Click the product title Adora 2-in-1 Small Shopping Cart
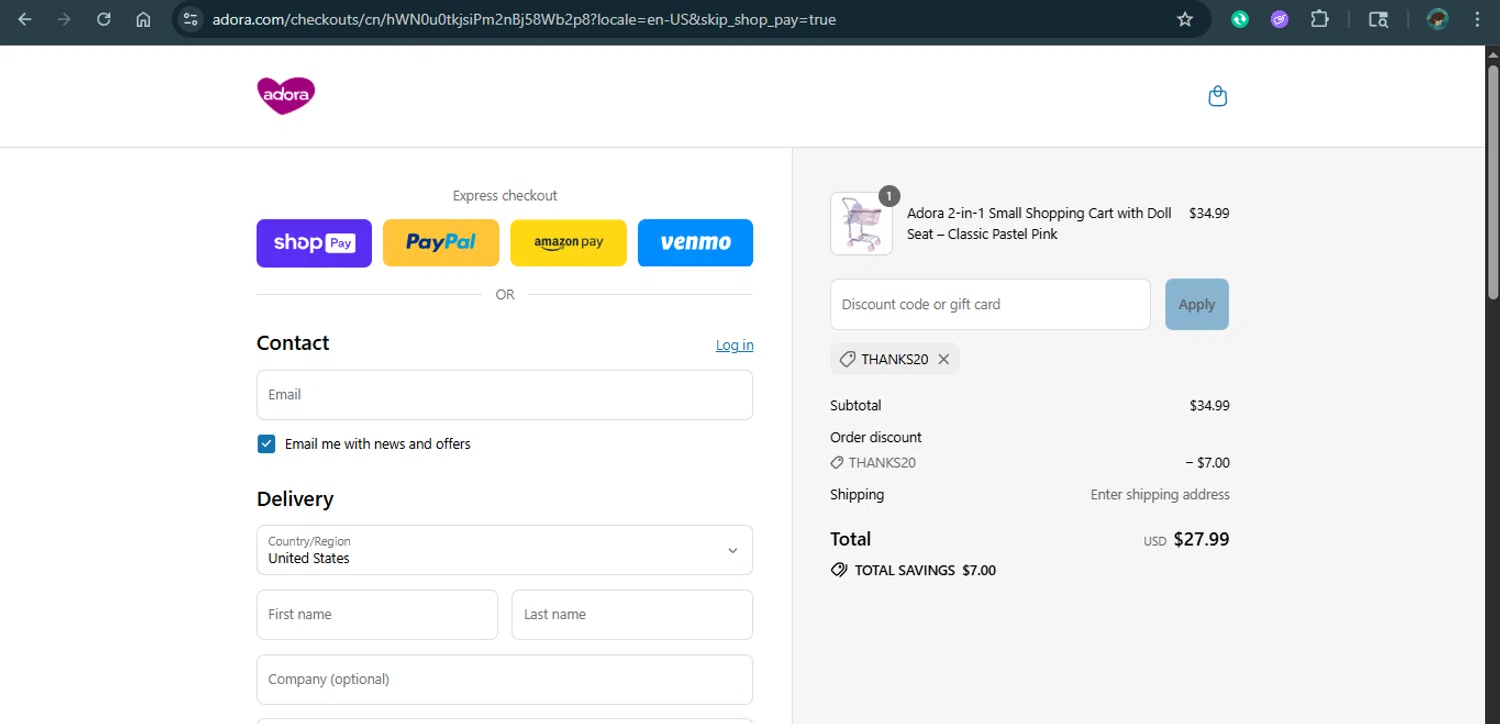This screenshot has width=1500, height=724. click(x=1039, y=223)
